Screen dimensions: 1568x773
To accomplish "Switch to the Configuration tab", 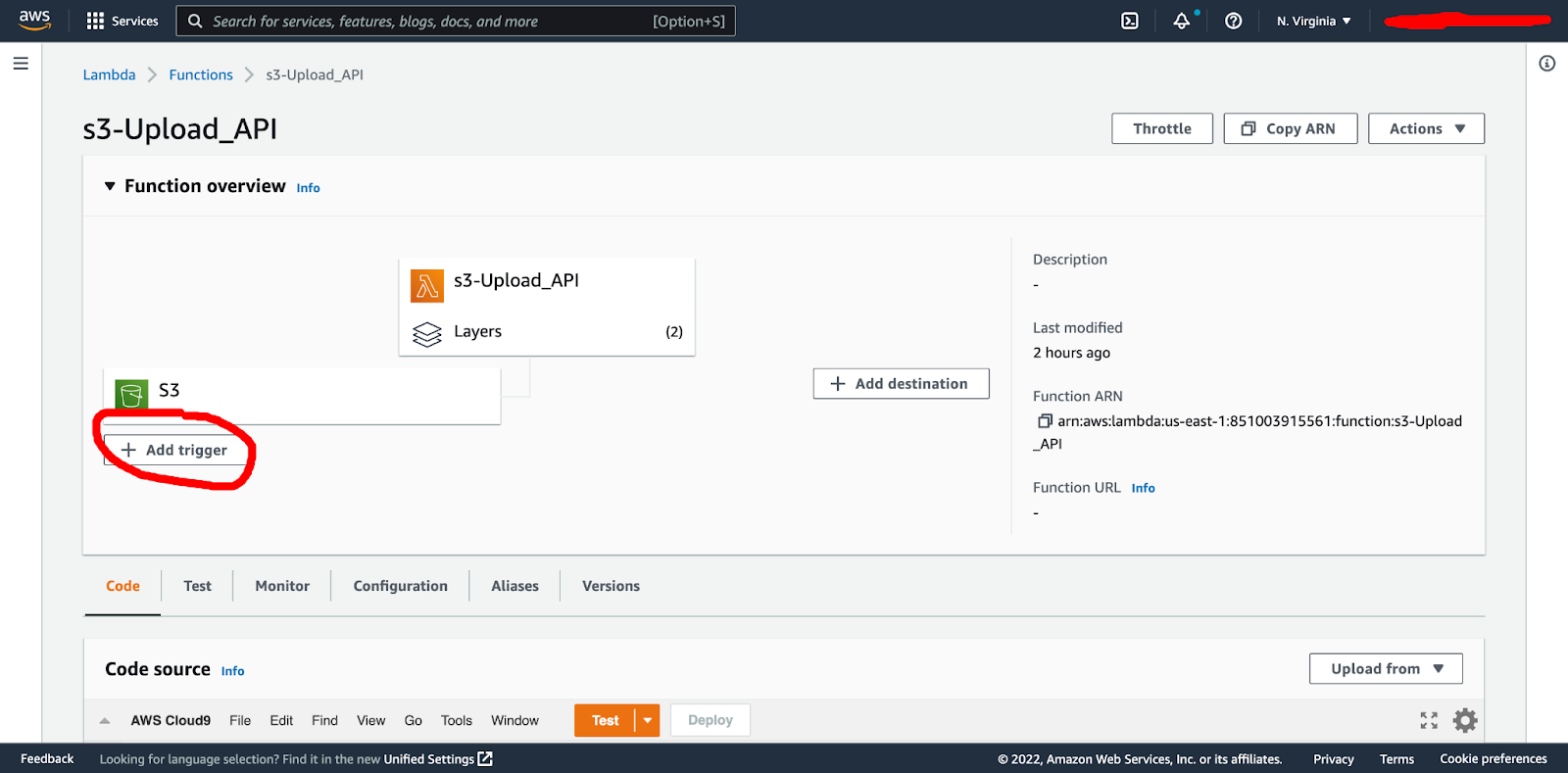I will tap(400, 586).
